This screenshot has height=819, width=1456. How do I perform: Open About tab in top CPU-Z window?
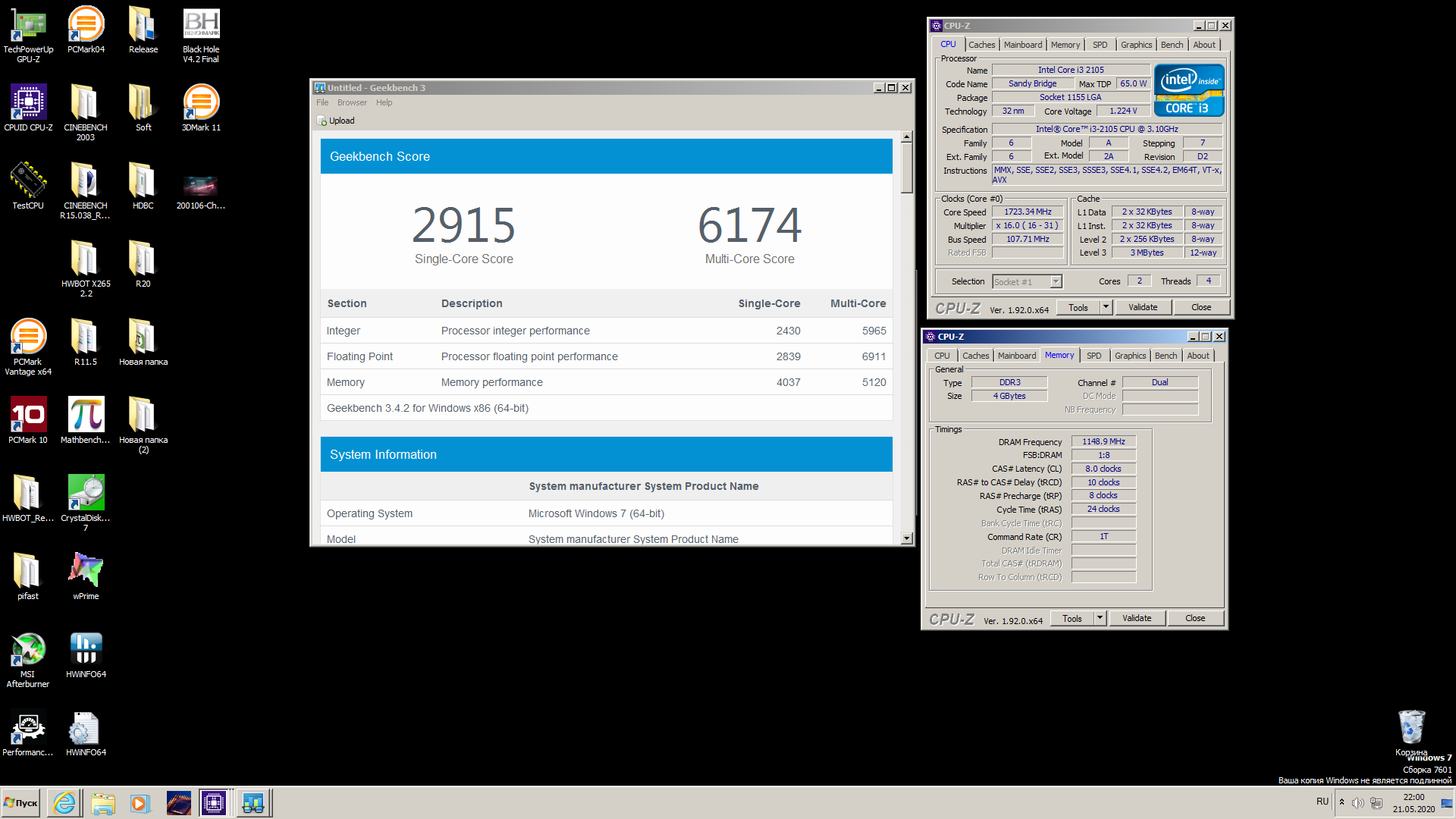coord(1203,45)
